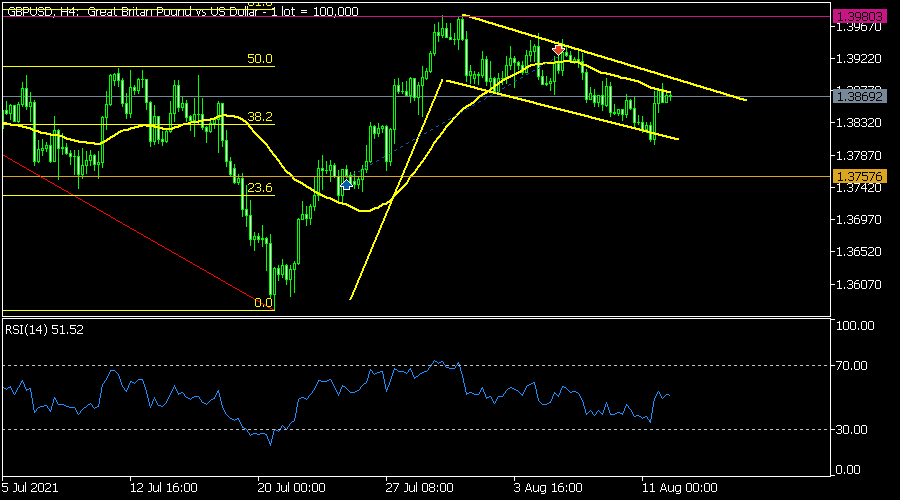Click the 1.36070 price scale label
Image resolution: width=900 pixels, height=500 pixels.
coord(859,285)
